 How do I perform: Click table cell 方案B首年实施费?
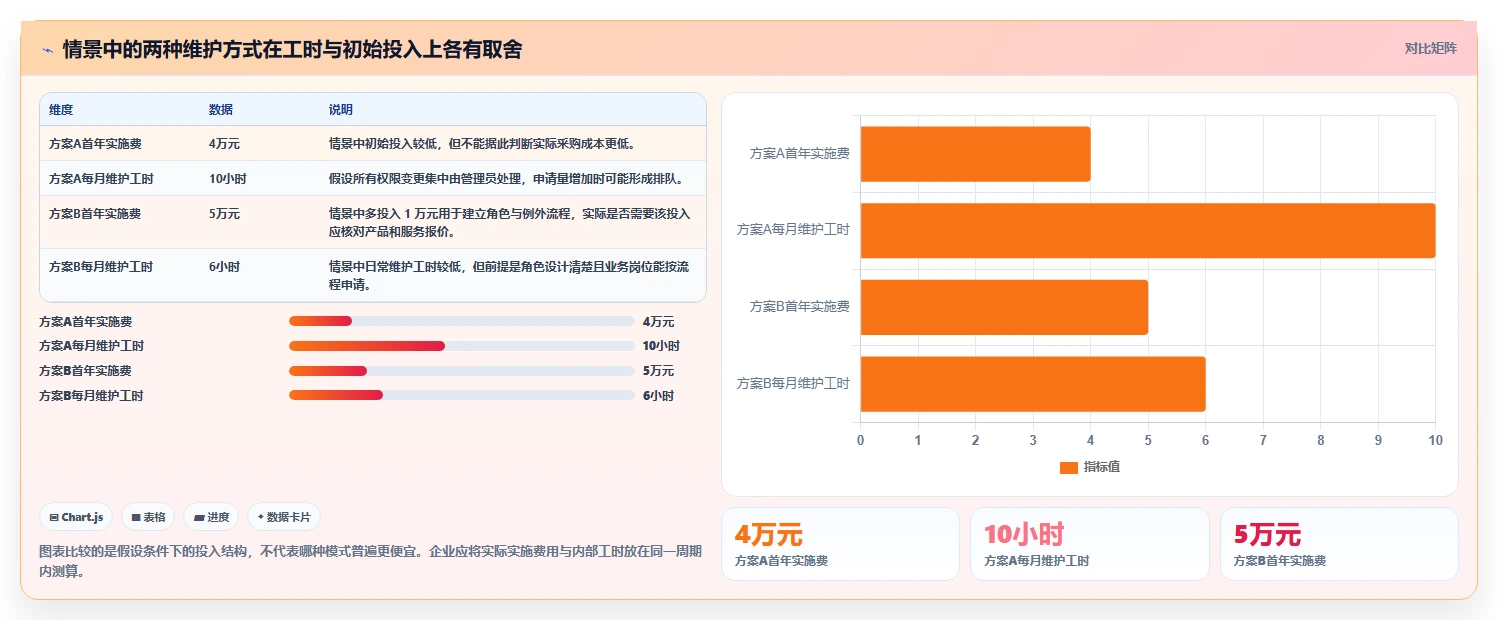click(95, 213)
